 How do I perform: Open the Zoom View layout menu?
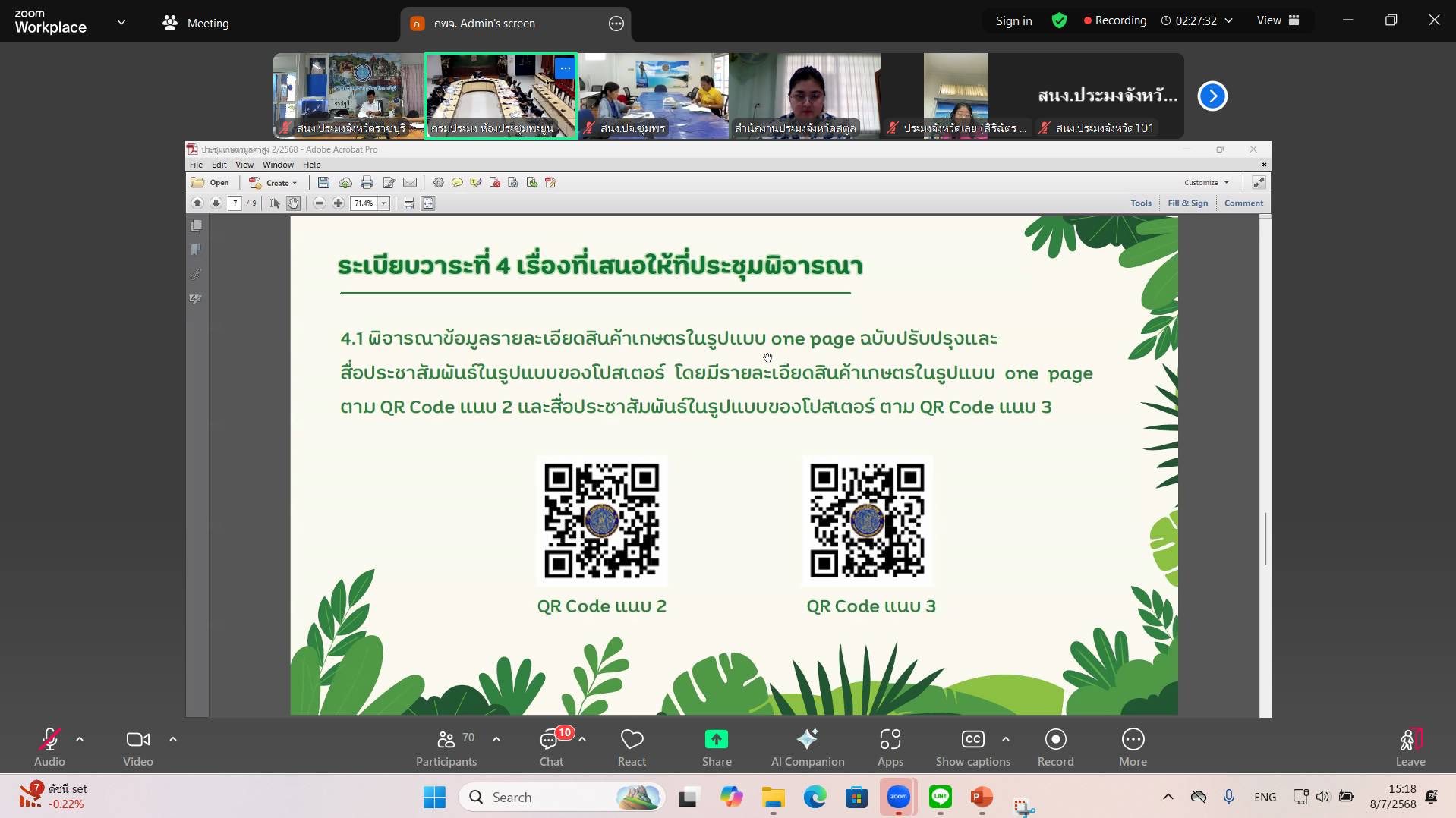click(x=1278, y=20)
